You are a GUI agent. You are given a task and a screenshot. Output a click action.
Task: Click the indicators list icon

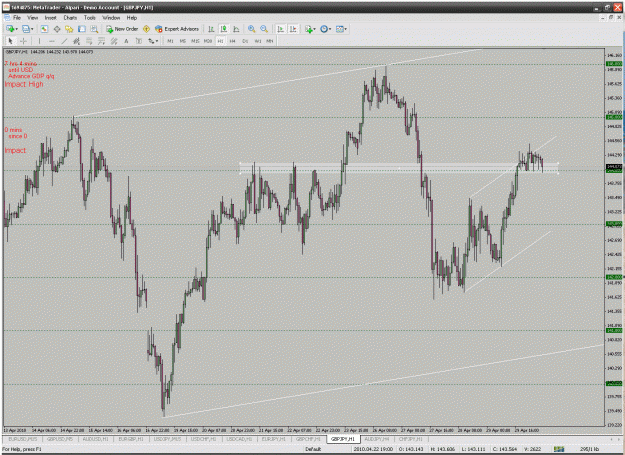point(308,29)
